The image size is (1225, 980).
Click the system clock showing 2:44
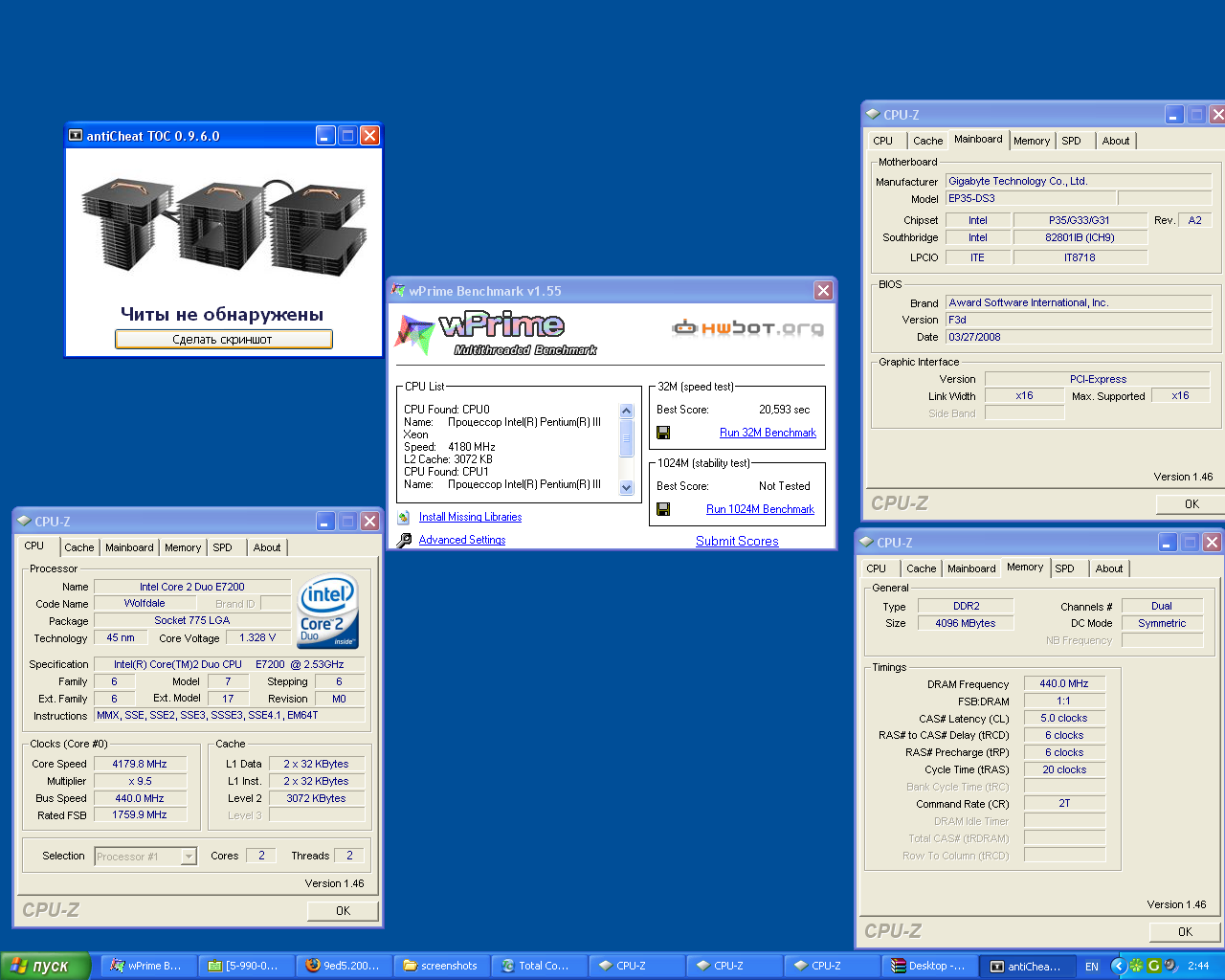[x=1198, y=966]
